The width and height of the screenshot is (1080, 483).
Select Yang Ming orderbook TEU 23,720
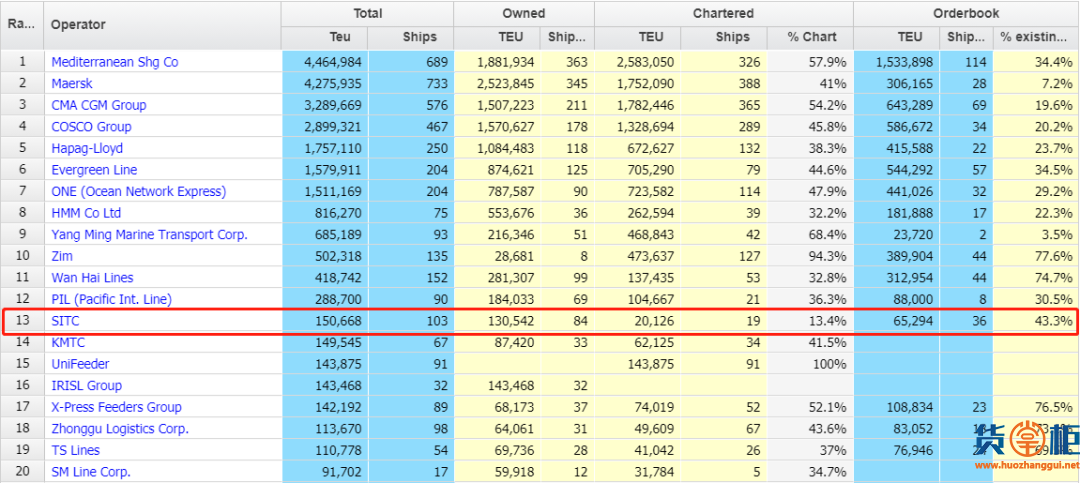(896, 234)
